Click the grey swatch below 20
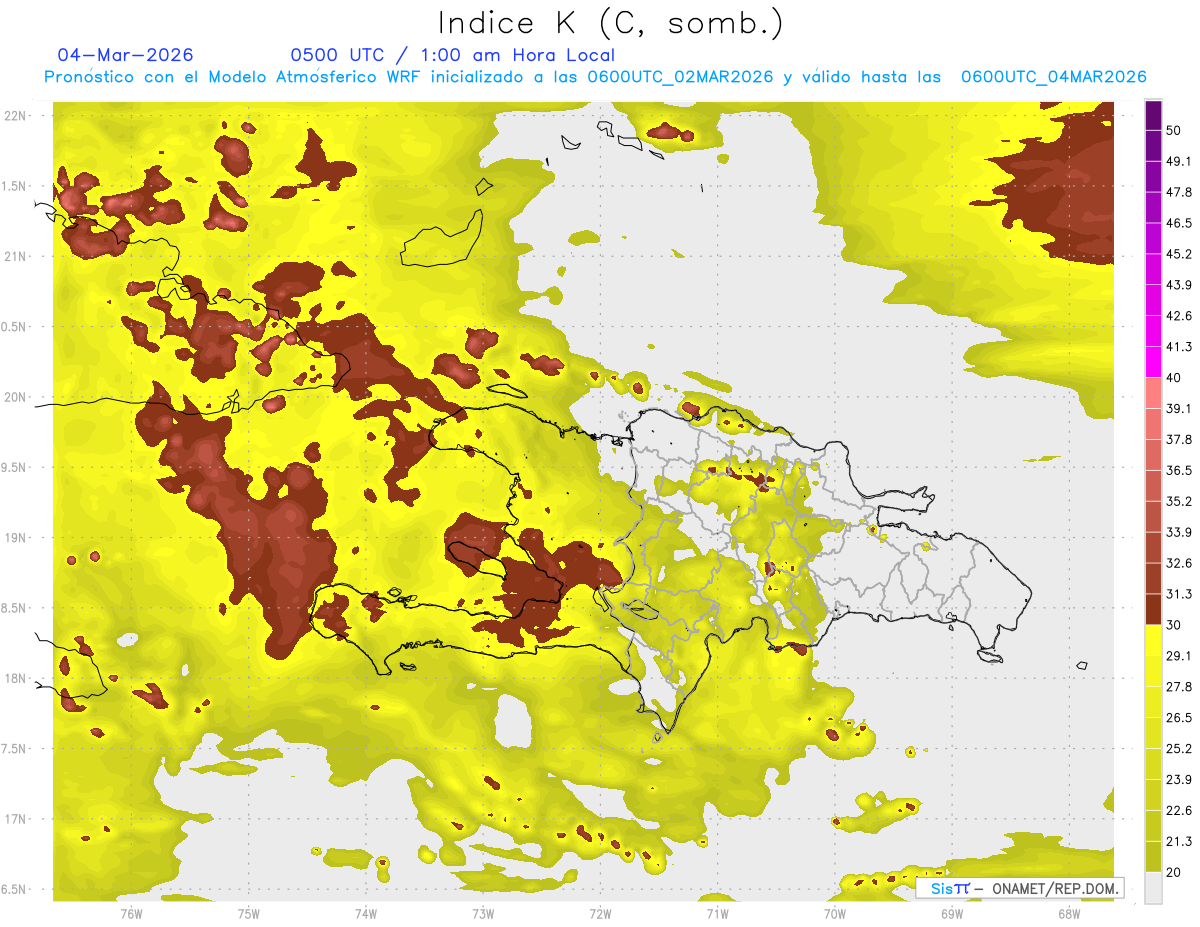1200x927 pixels. pos(1153,888)
